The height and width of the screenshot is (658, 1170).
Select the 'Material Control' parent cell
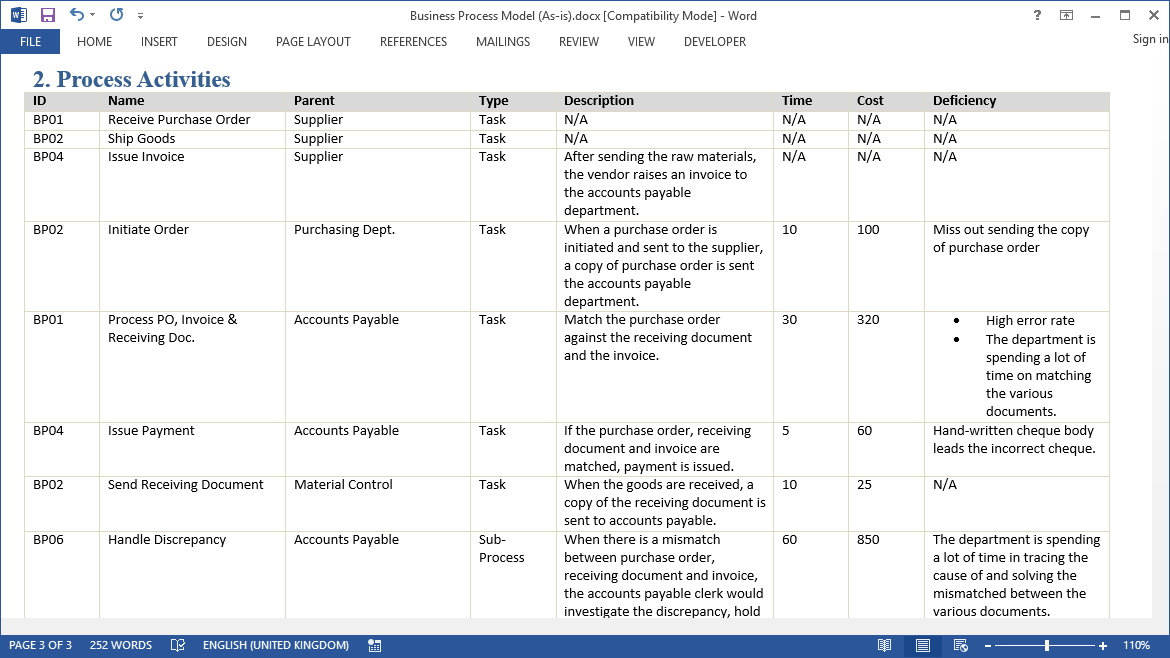(x=343, y=485)
